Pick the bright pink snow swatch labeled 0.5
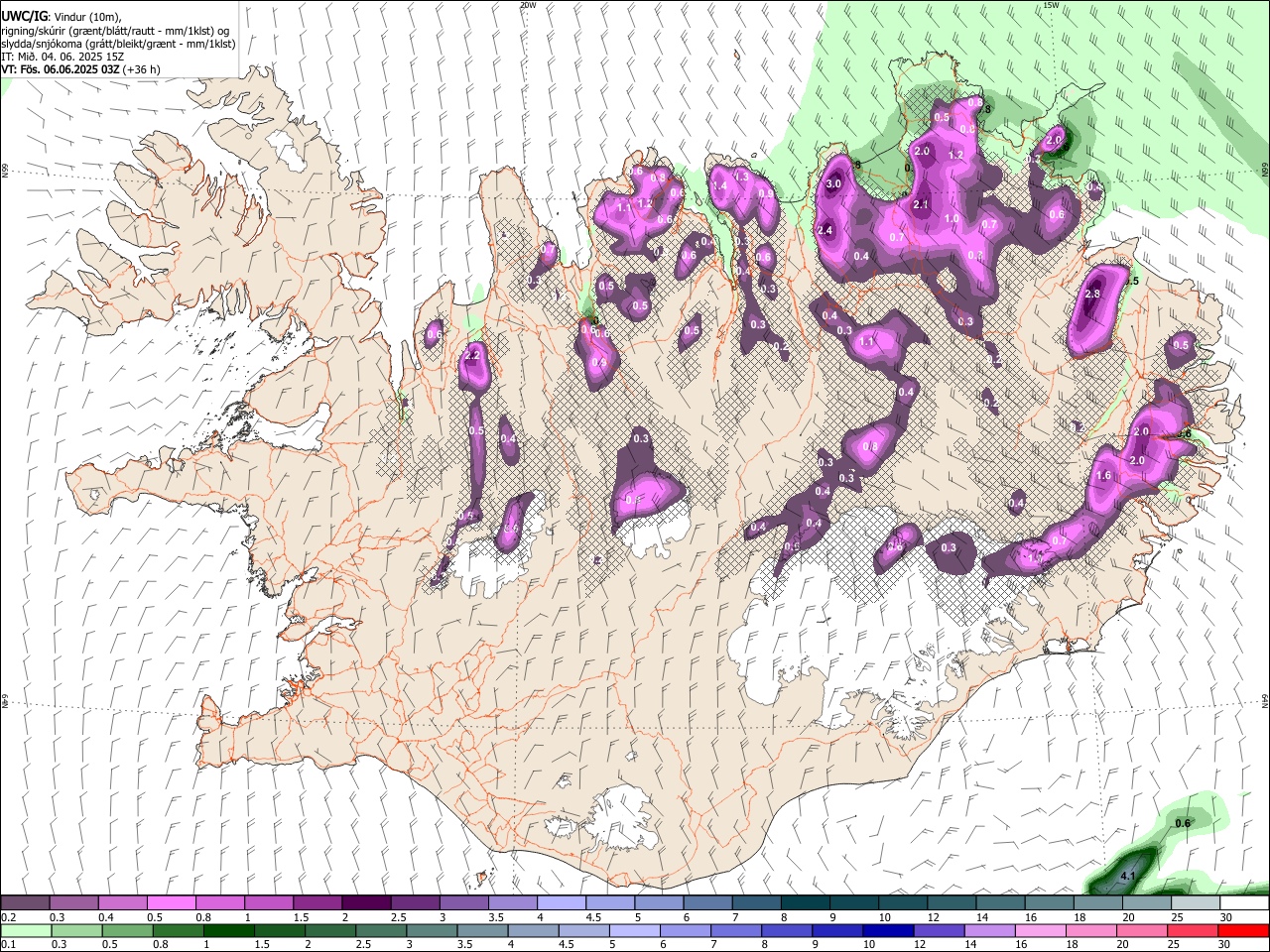 172,903
